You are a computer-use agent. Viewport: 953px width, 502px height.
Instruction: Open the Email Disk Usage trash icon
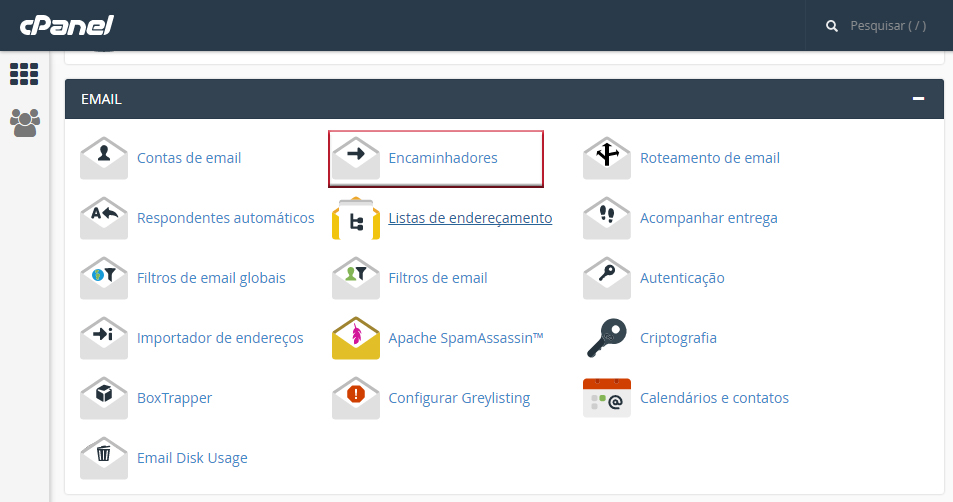(104, 458)
